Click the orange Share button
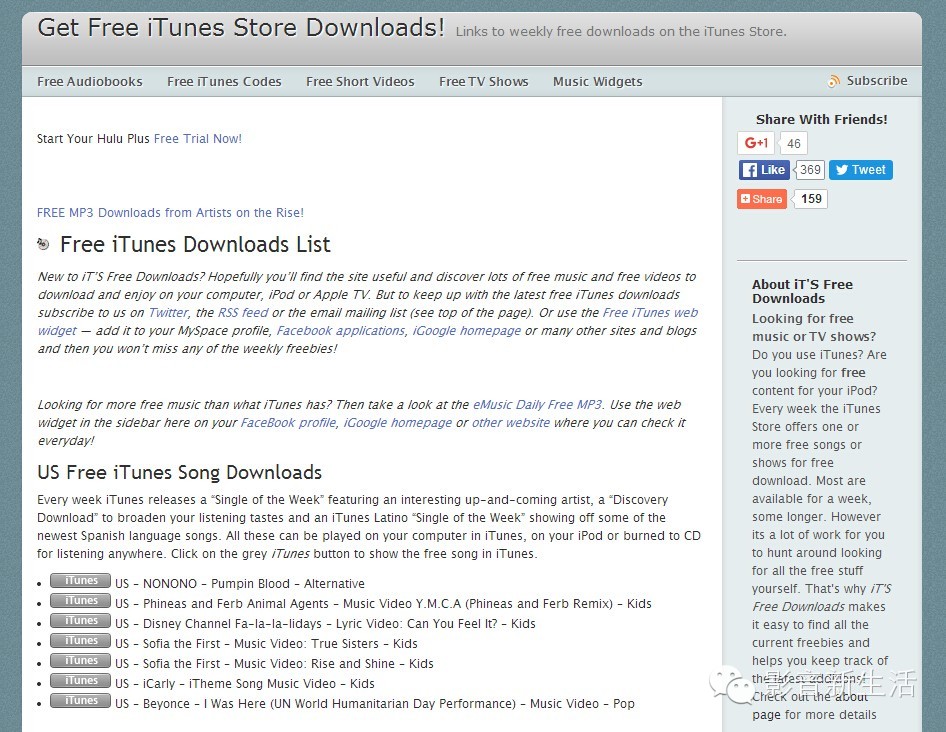The width and height of the screenshot is (946, 732). click(x=762, y=199)
